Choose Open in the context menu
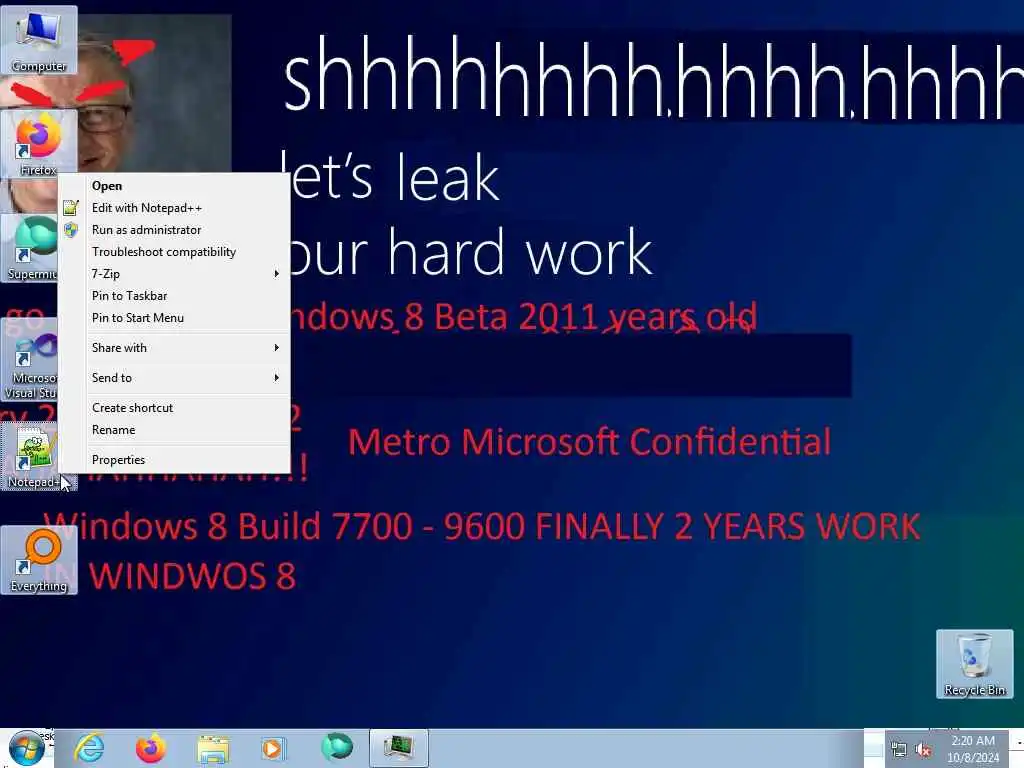 coord(175,185)
